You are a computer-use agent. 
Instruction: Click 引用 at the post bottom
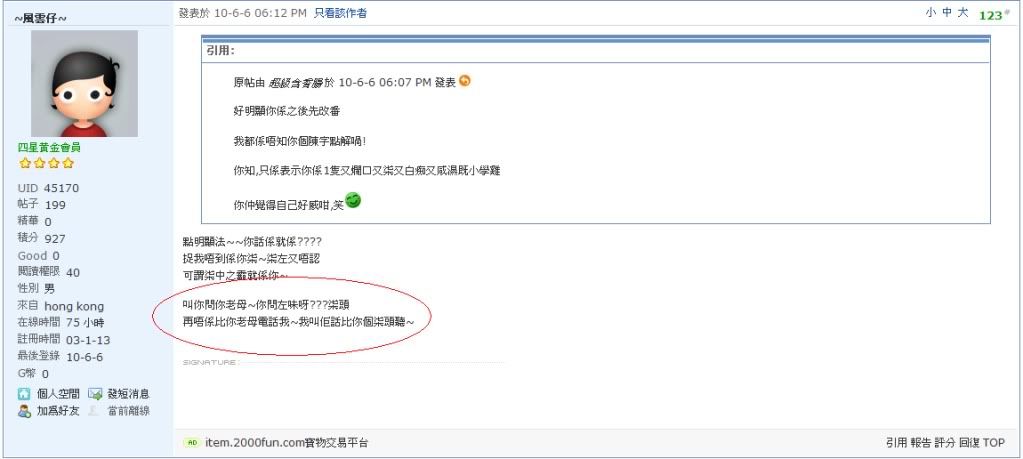click(896, 443)
